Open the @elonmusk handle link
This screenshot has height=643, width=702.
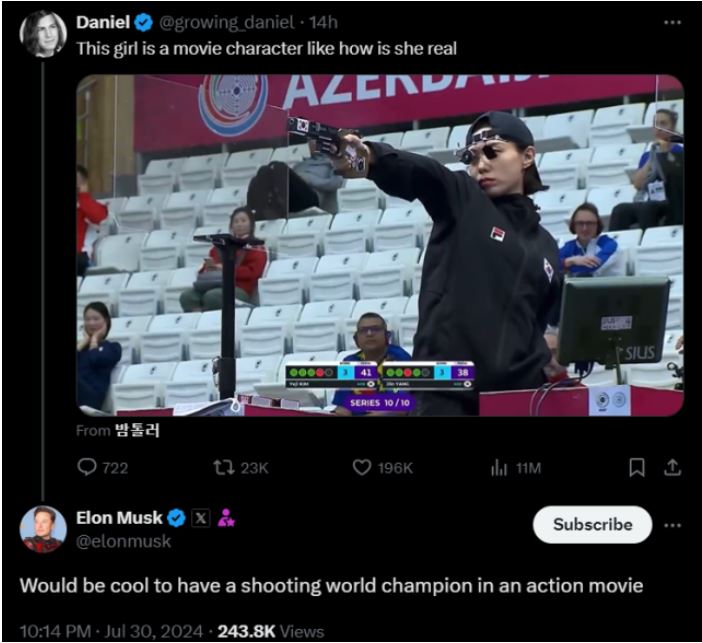pyautogui.click(x=124, y=541)
